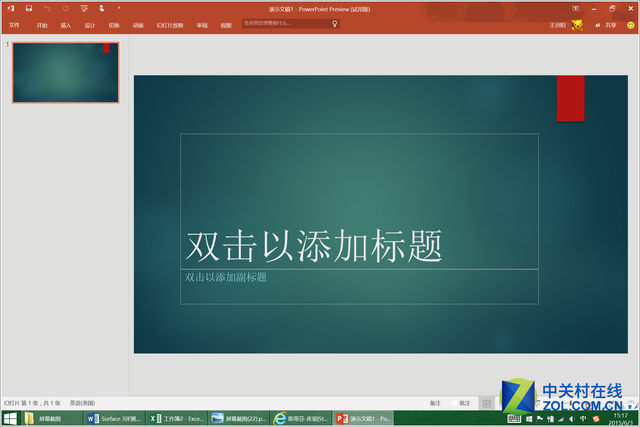Click the volume speaker tray icon

tap(572, 419)
